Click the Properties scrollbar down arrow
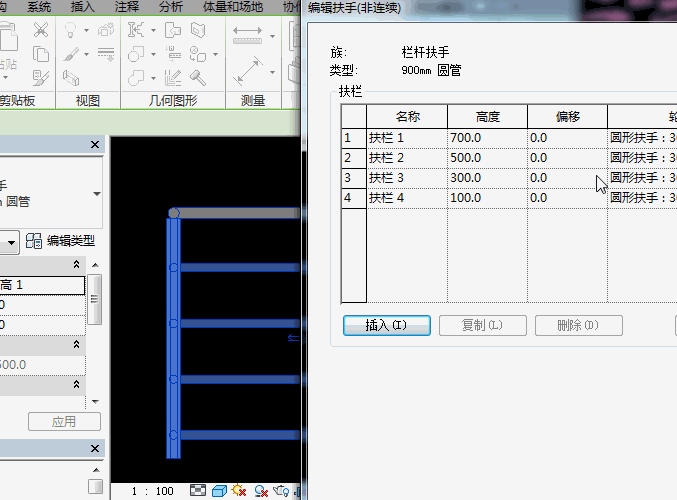 click(x=96, y=402)
